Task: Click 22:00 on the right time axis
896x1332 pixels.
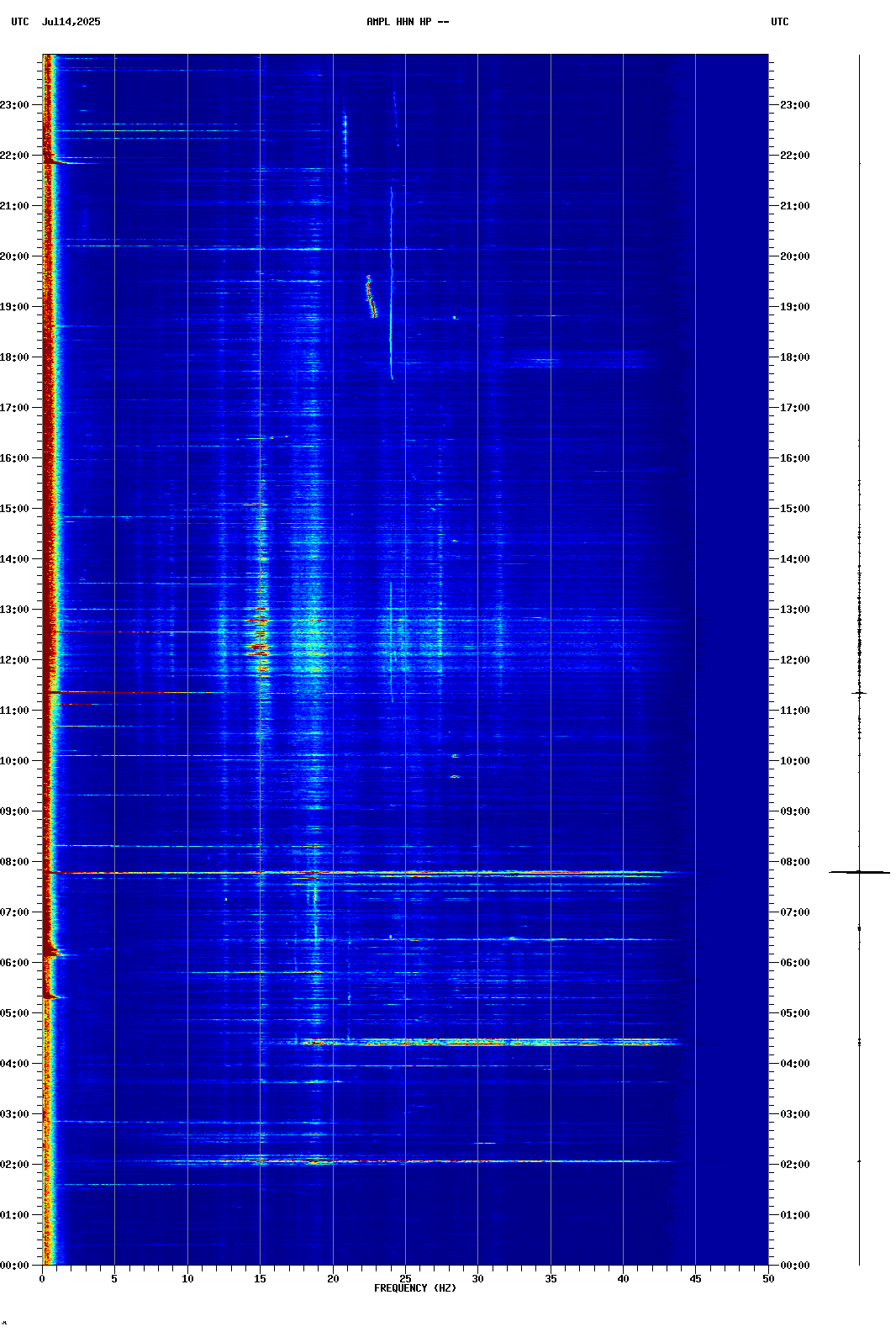Action: coord(795,156)
